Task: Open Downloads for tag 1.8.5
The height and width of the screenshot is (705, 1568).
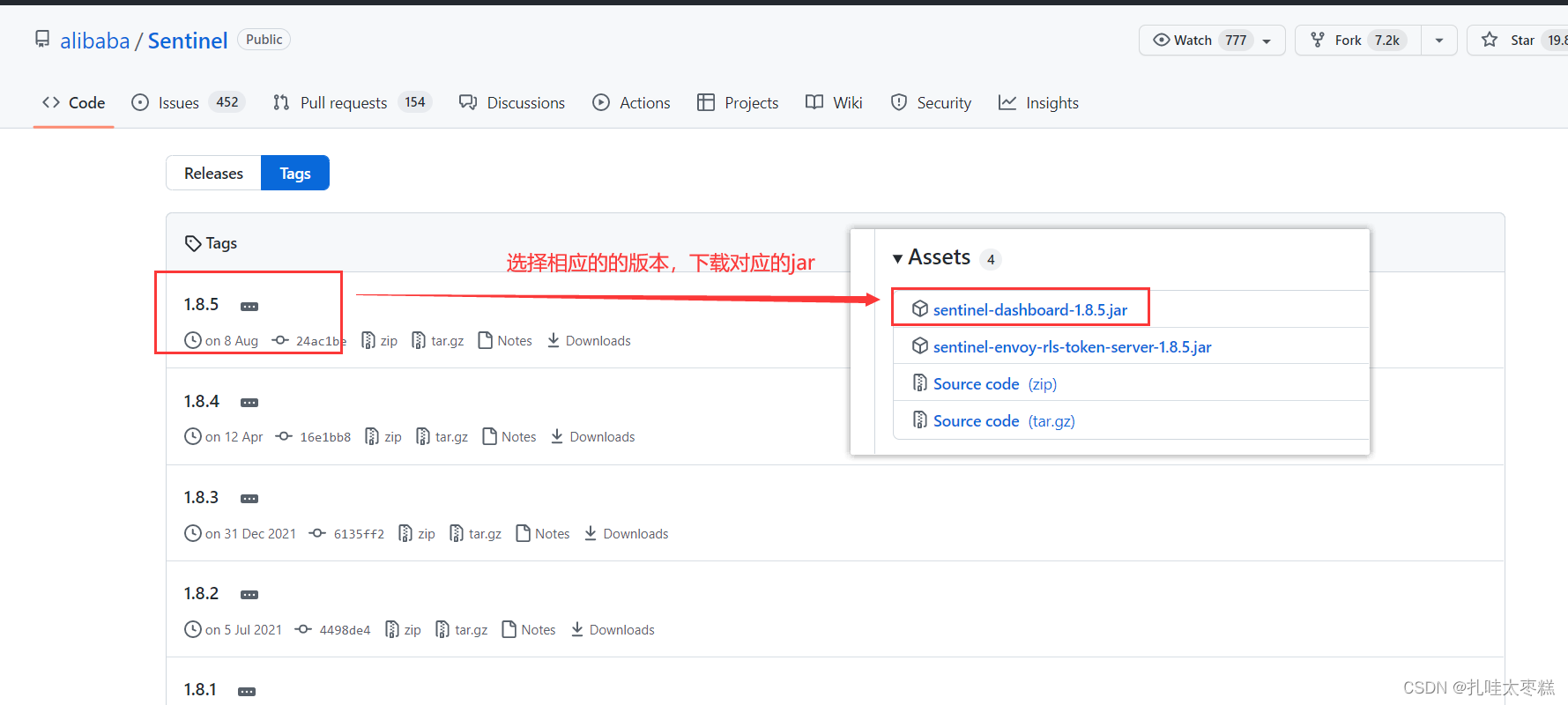Action: [589, 341]
